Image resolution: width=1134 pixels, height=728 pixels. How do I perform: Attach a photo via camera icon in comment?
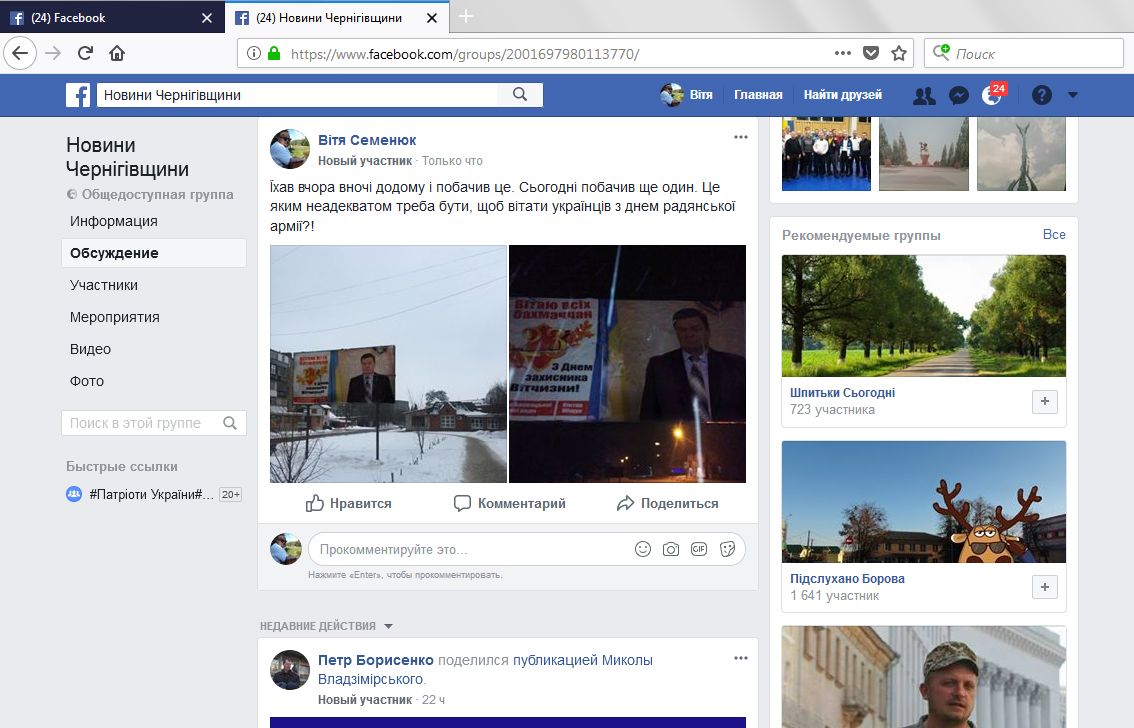pos(671,549)
